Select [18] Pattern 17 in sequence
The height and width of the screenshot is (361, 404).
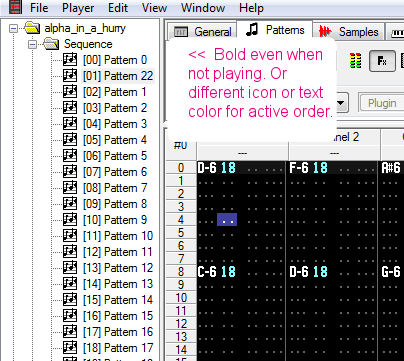point(118,348)
